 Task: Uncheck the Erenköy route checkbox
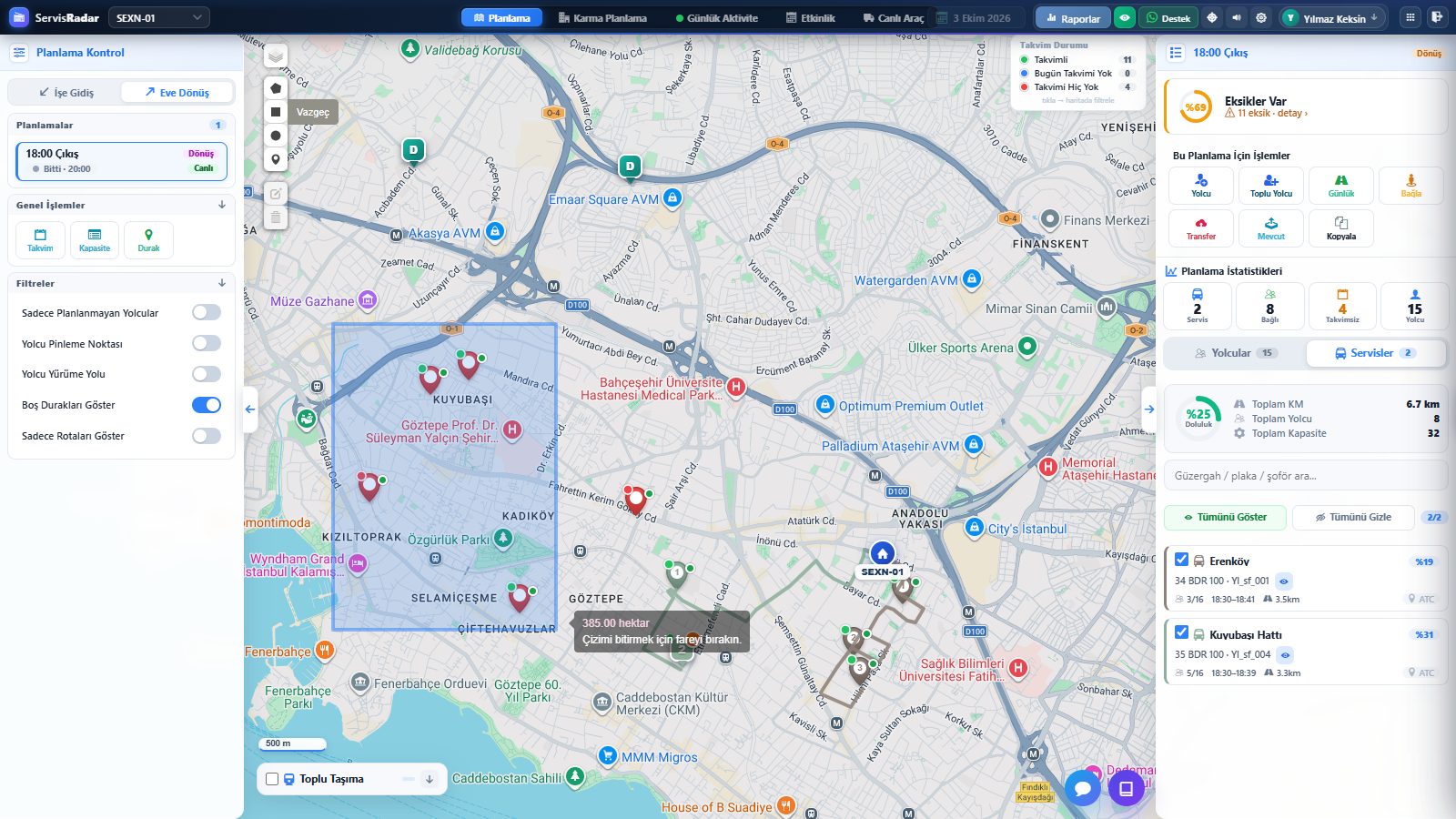[1181, 560]
